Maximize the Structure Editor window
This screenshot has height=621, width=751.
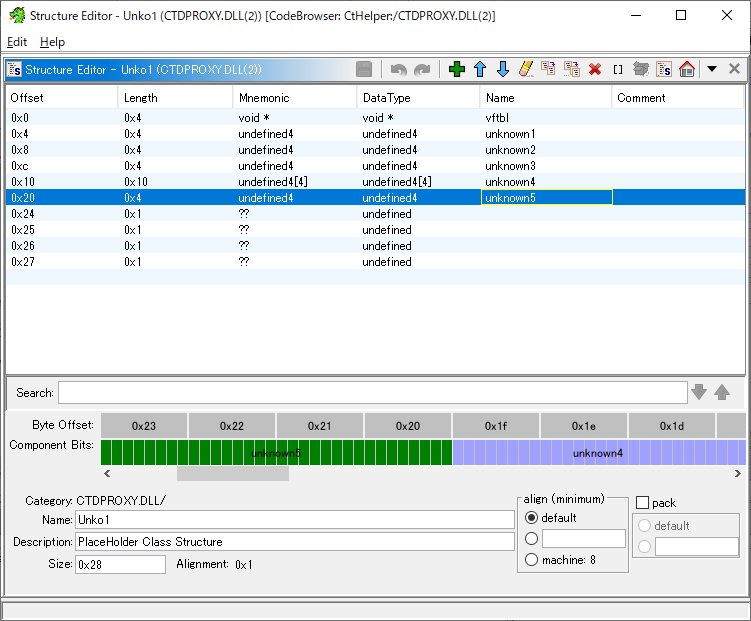pyautogui.click(x=681, y=15)
